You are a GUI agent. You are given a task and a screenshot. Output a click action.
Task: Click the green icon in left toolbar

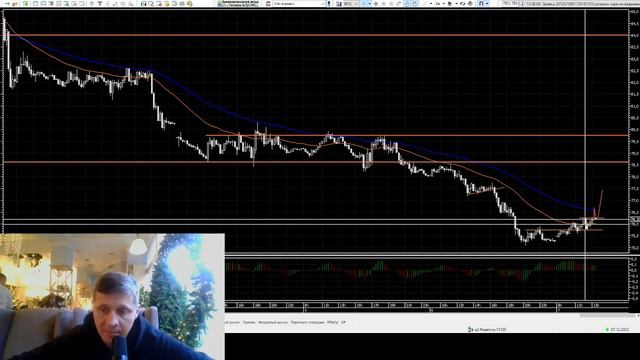click(25, 4)
